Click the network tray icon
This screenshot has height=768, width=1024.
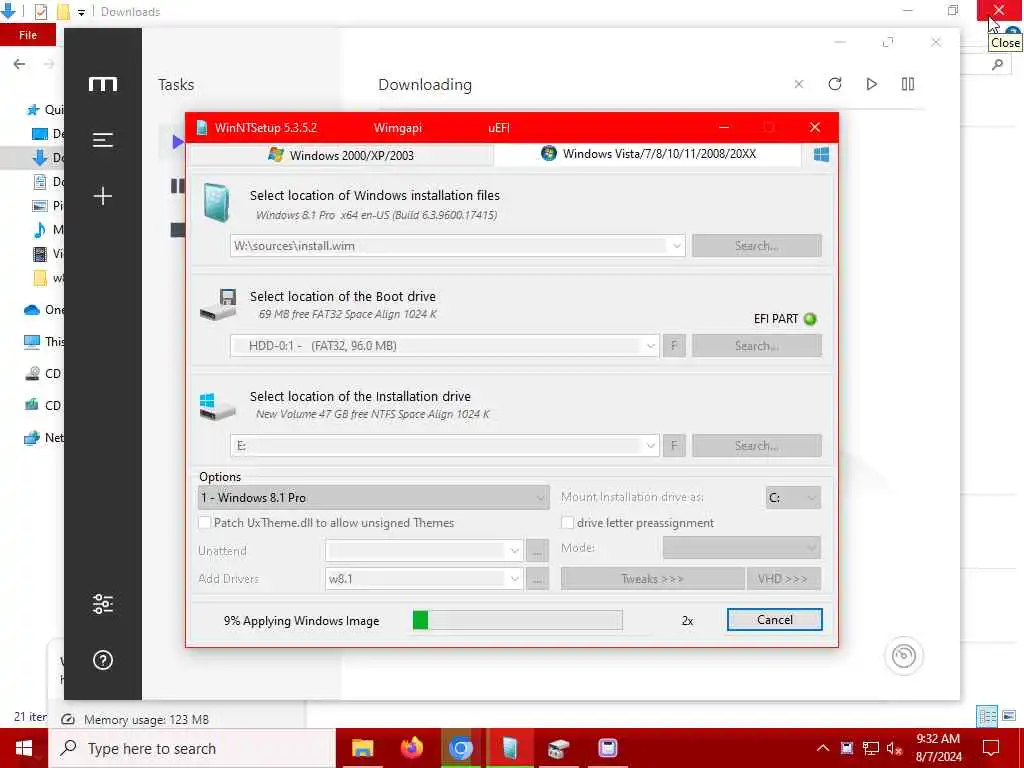point(871,748)
